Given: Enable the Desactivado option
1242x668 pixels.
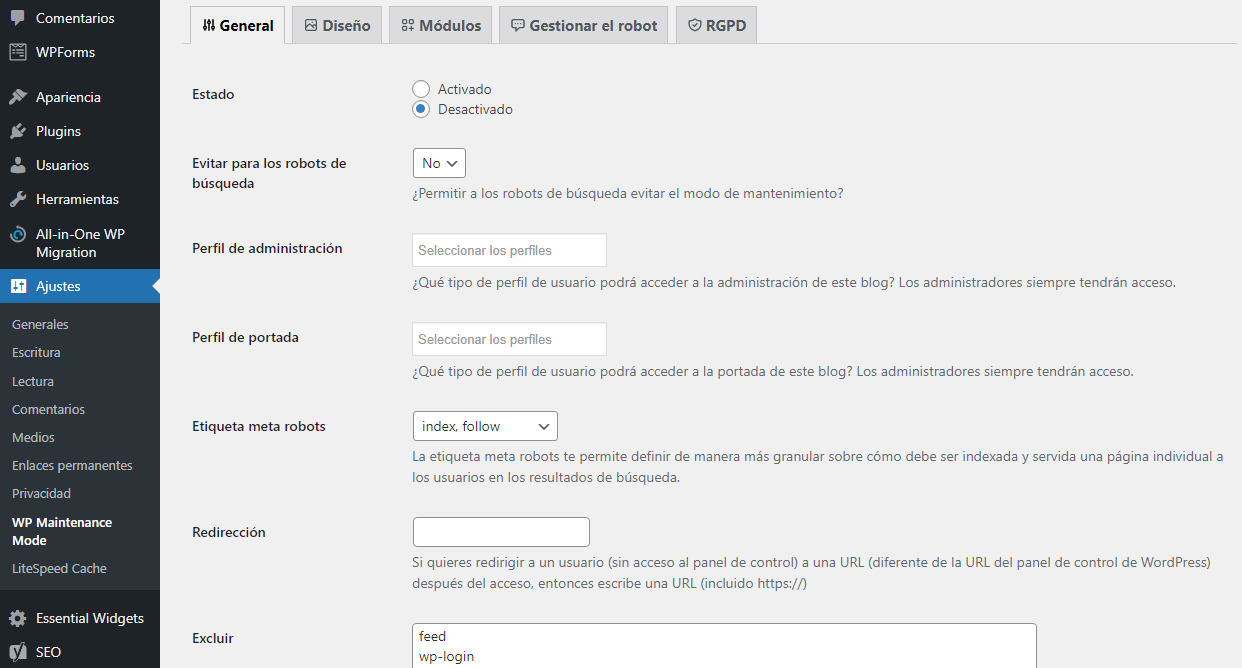Looking at the screenshot, I should pos(421,109).
